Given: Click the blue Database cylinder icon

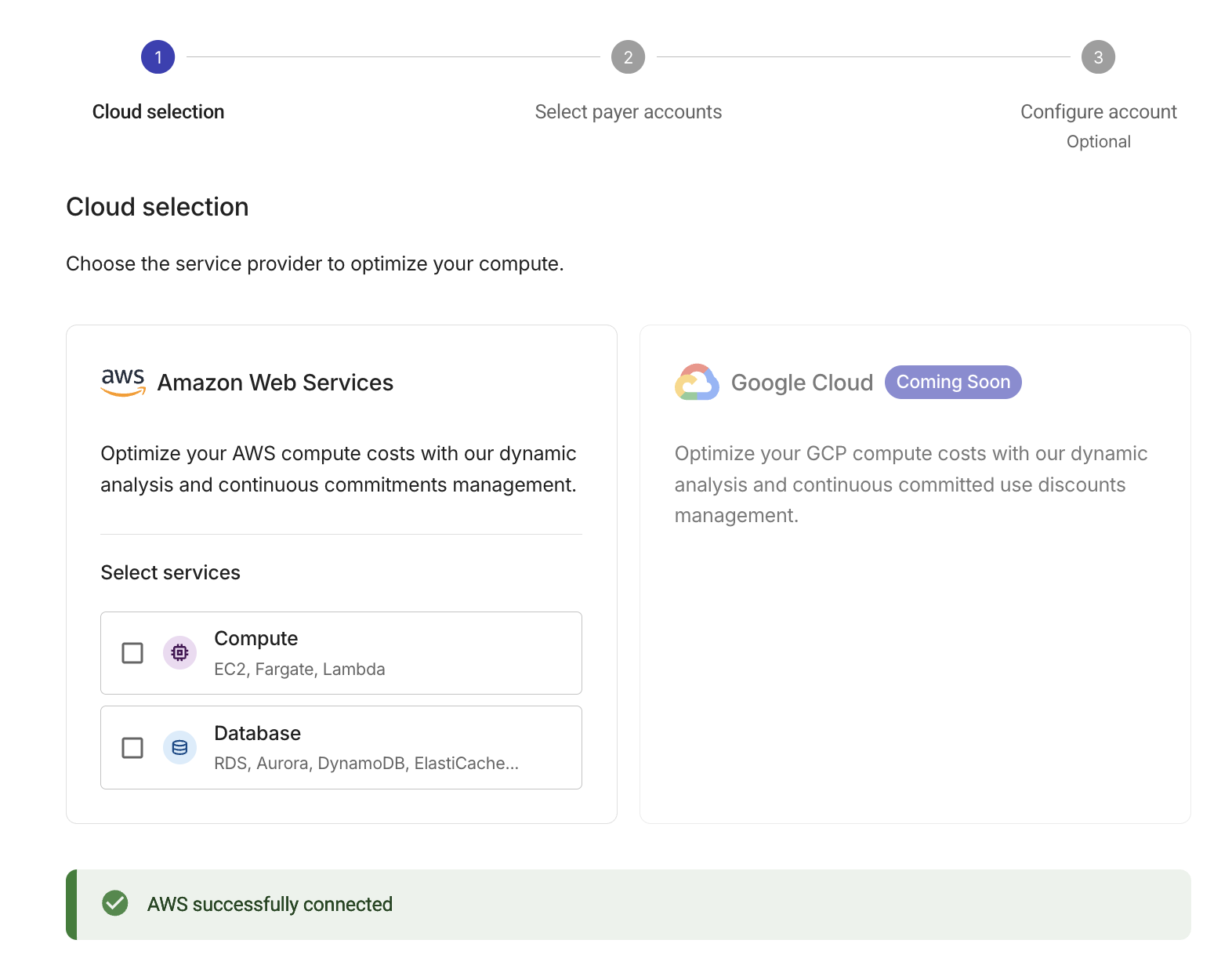Looking at the screenshot, I should 179,747.
